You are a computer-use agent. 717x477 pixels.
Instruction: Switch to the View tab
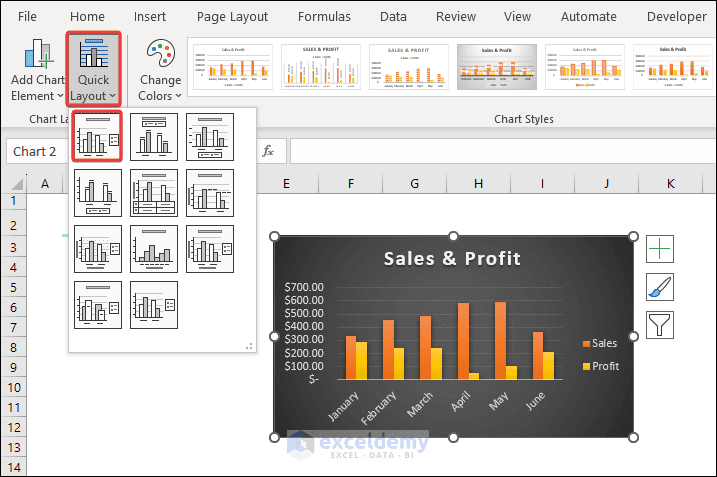point(517,16)
